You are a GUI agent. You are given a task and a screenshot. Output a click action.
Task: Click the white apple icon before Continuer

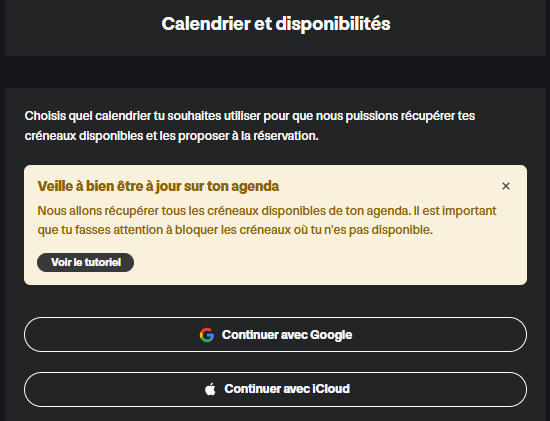[x=210, y=389]
